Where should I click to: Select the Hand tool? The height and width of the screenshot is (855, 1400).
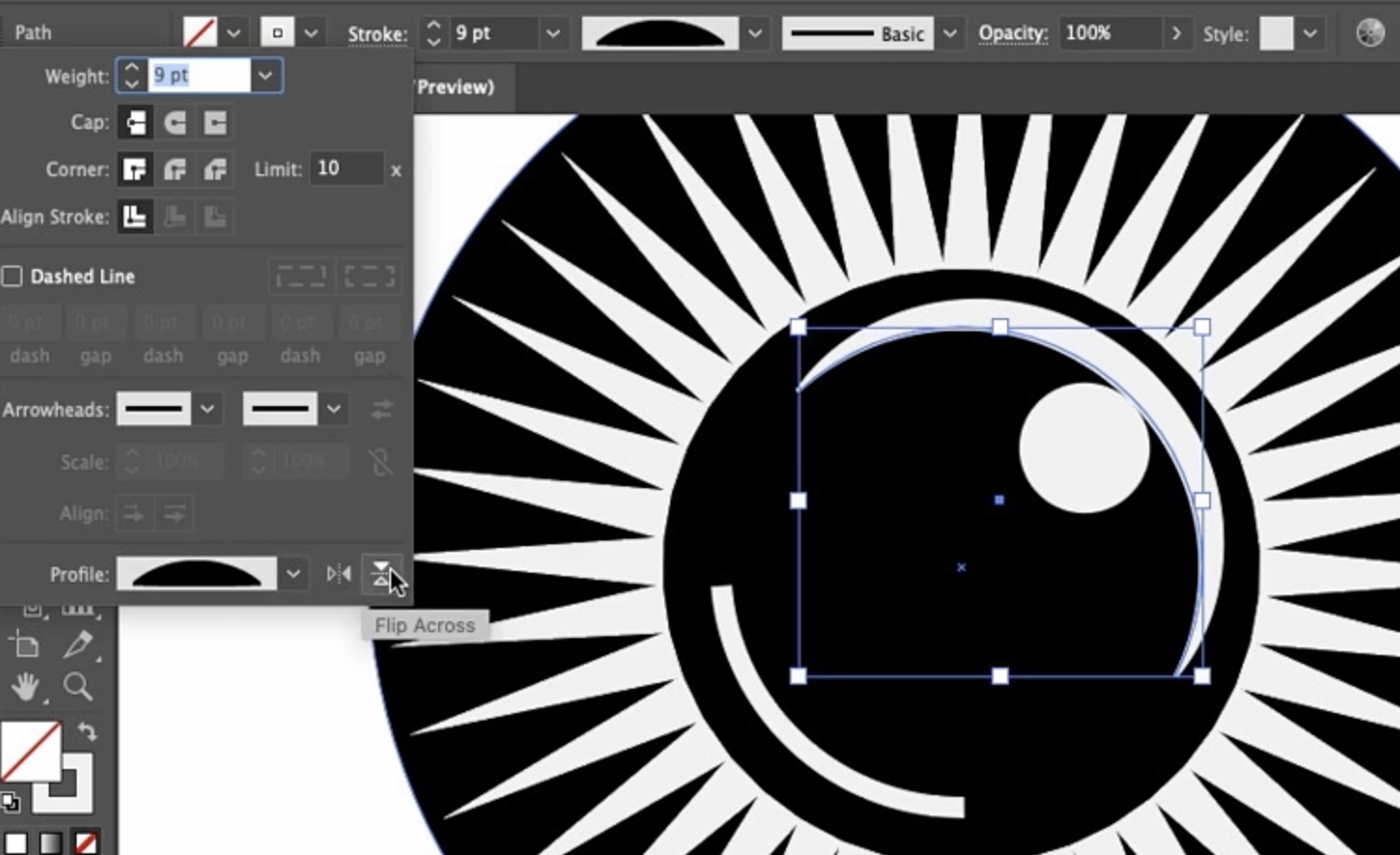(26, 688)
